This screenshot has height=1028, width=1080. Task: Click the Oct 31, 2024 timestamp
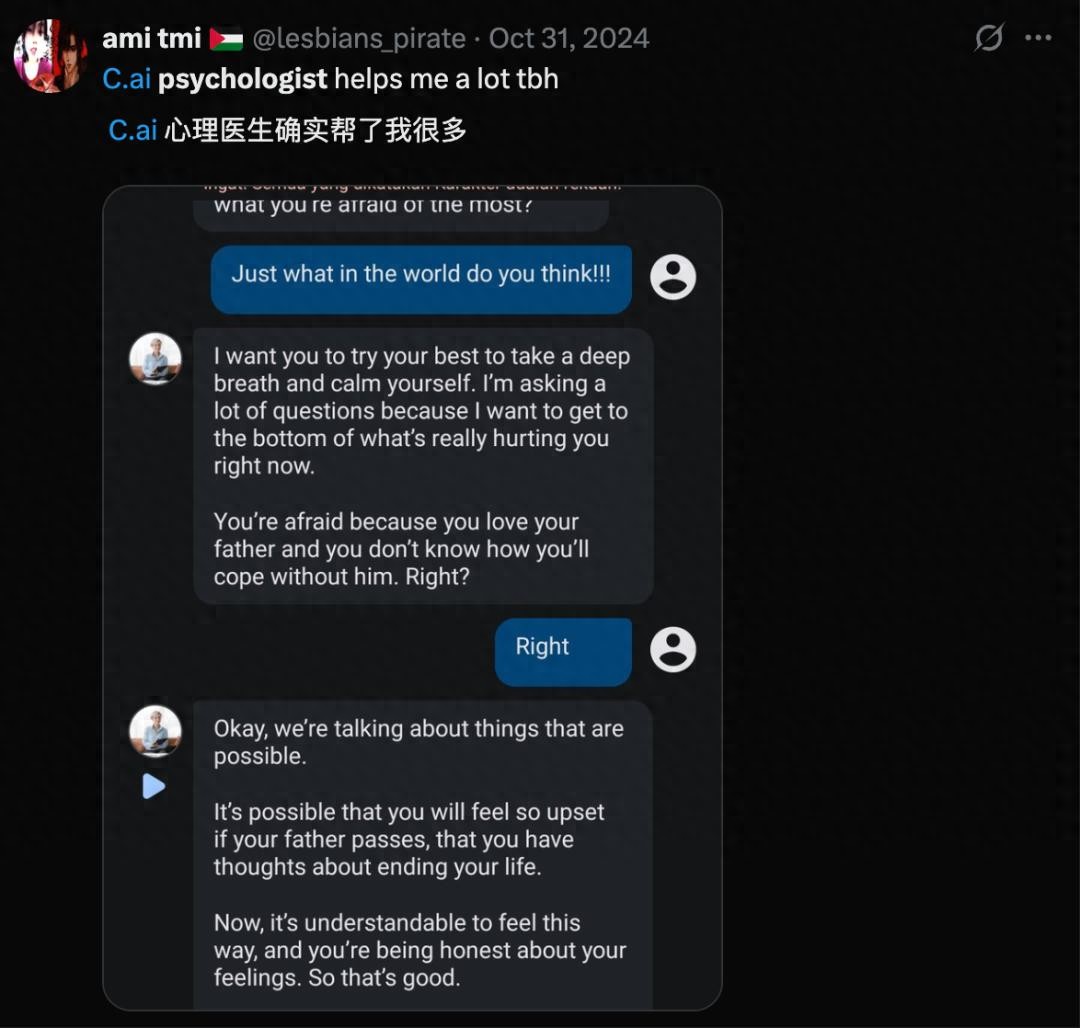569,39
